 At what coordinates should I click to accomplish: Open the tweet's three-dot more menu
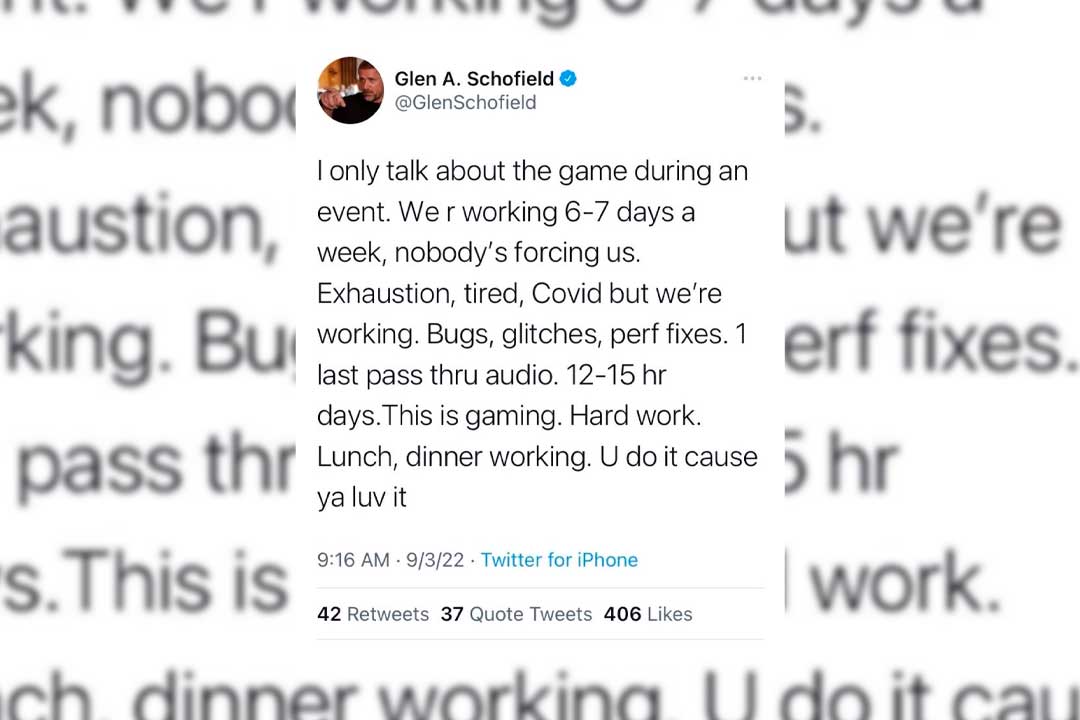(752, 79)
